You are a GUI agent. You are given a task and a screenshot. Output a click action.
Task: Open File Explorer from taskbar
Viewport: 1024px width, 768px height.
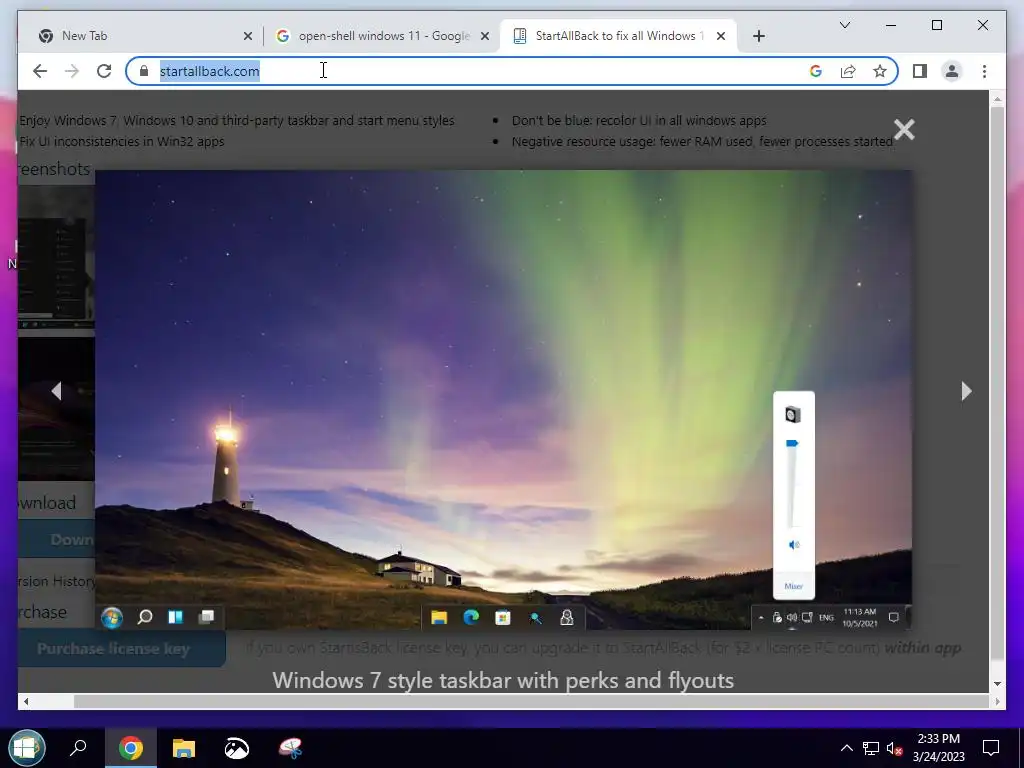pos(184,748)
